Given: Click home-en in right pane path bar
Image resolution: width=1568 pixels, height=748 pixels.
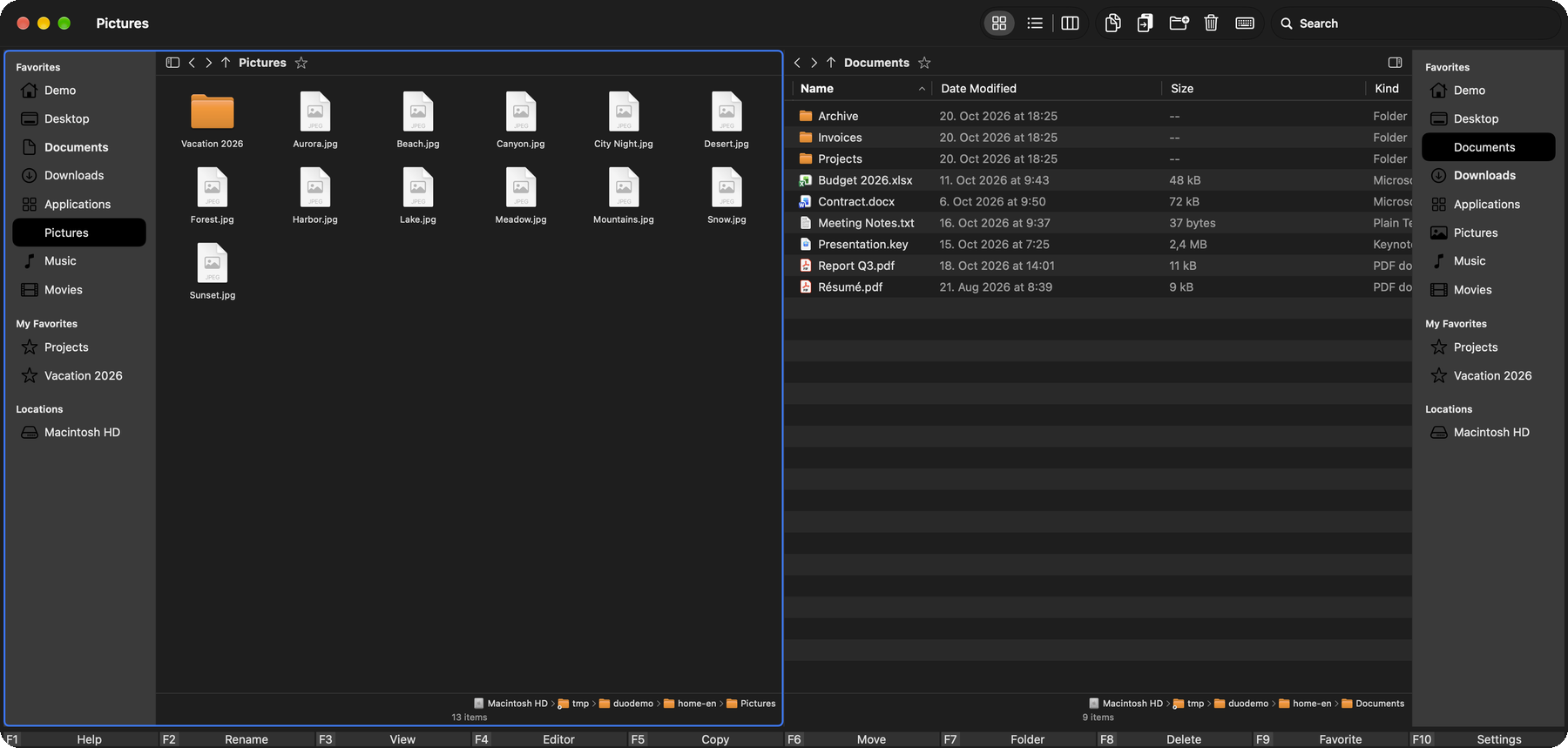Looking at the screenshot, I should [1305, 704].
